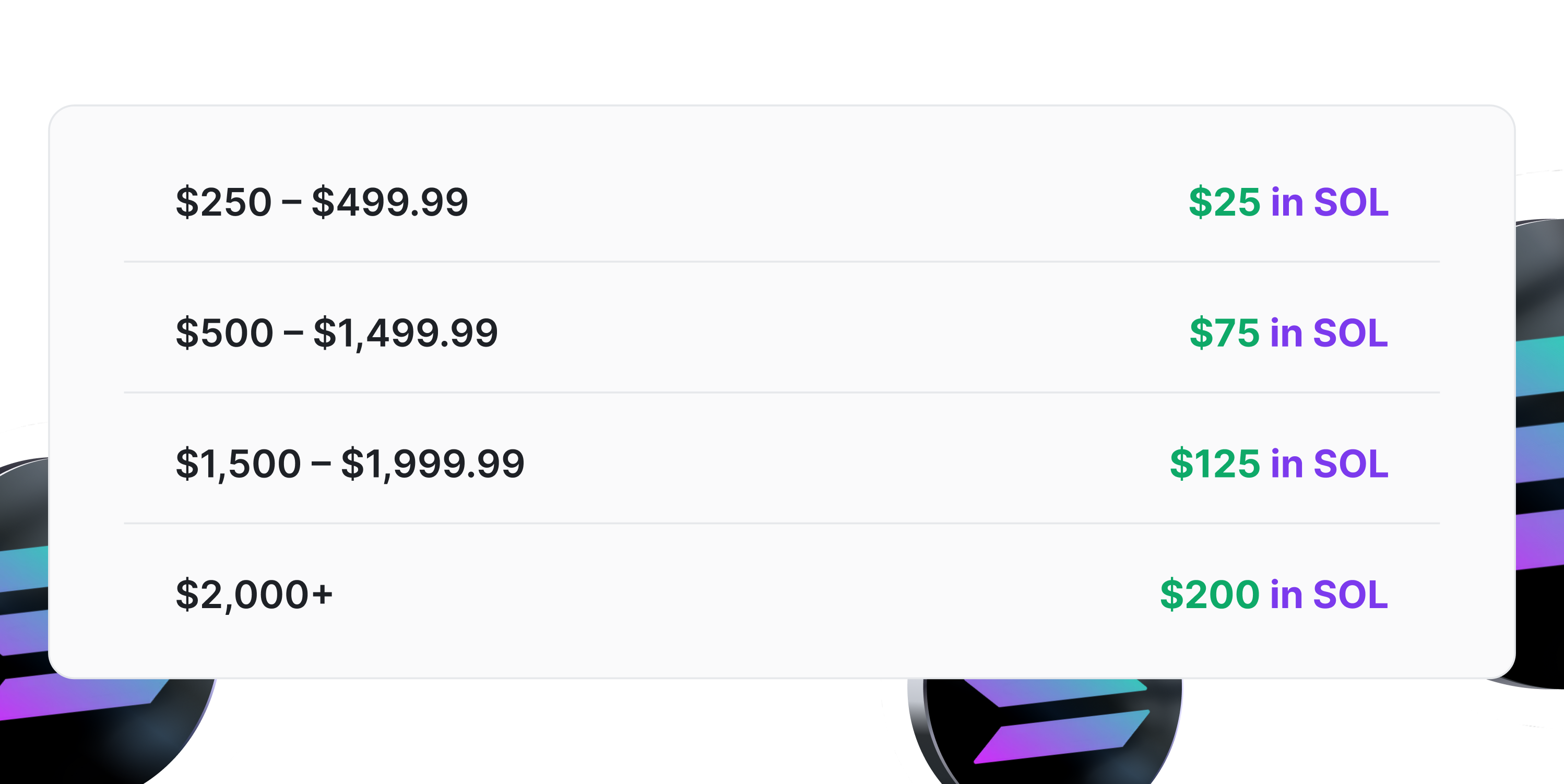Viewport: 1564px width, 784px height.
Task: Click divider line below the $500 tier
Action: click(x=781, y=393)
